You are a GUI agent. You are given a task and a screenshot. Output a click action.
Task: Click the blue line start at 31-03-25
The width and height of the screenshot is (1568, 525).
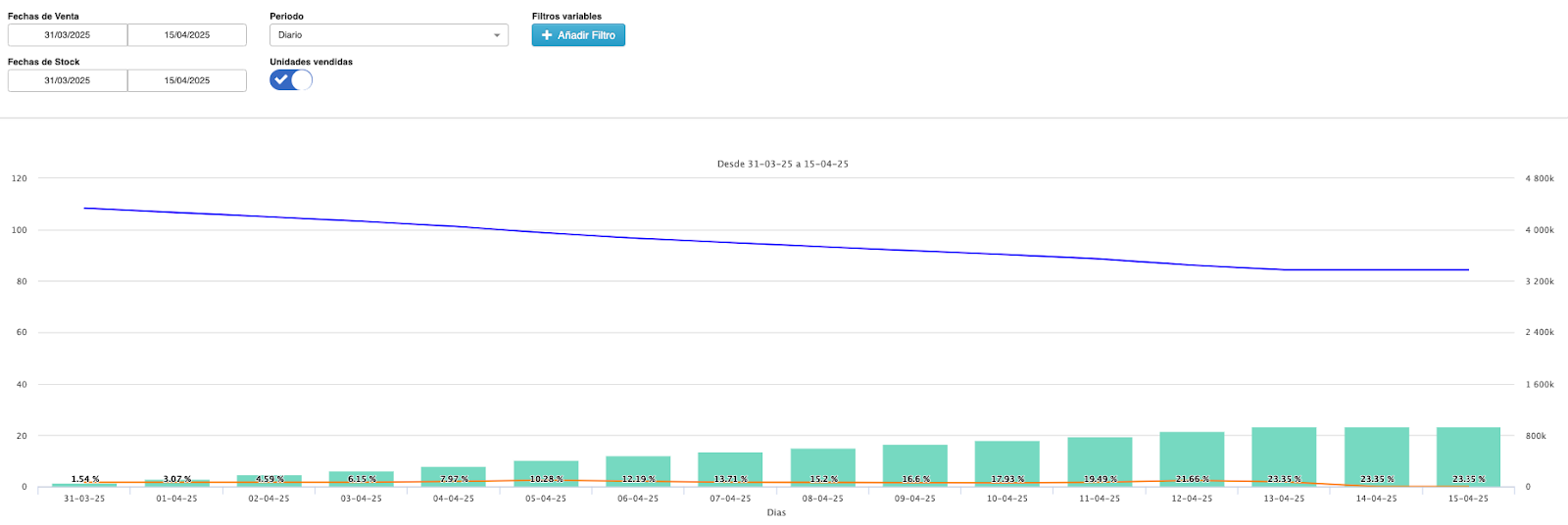coord(85,208)
